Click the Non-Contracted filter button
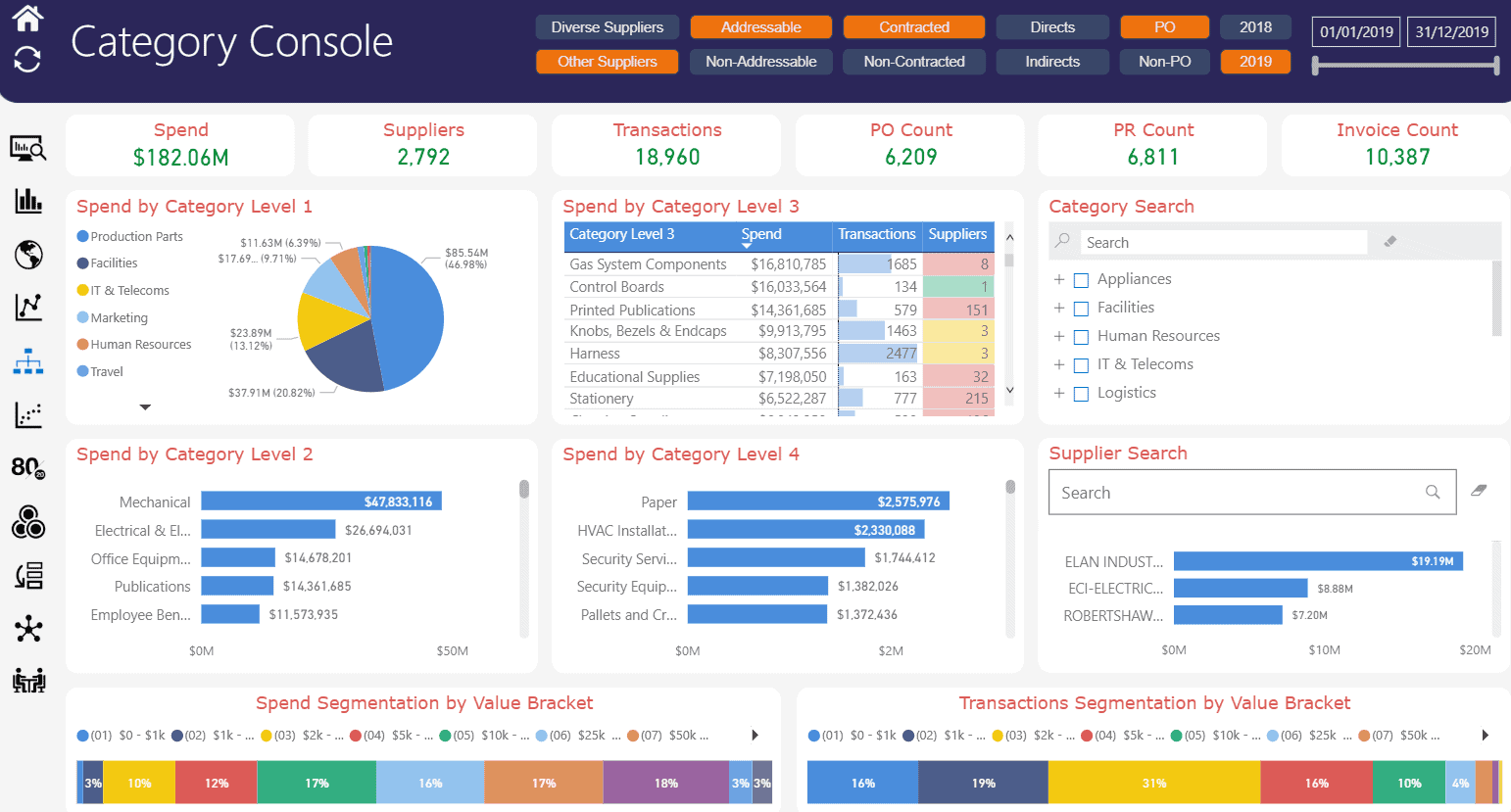 coord(913,61)
